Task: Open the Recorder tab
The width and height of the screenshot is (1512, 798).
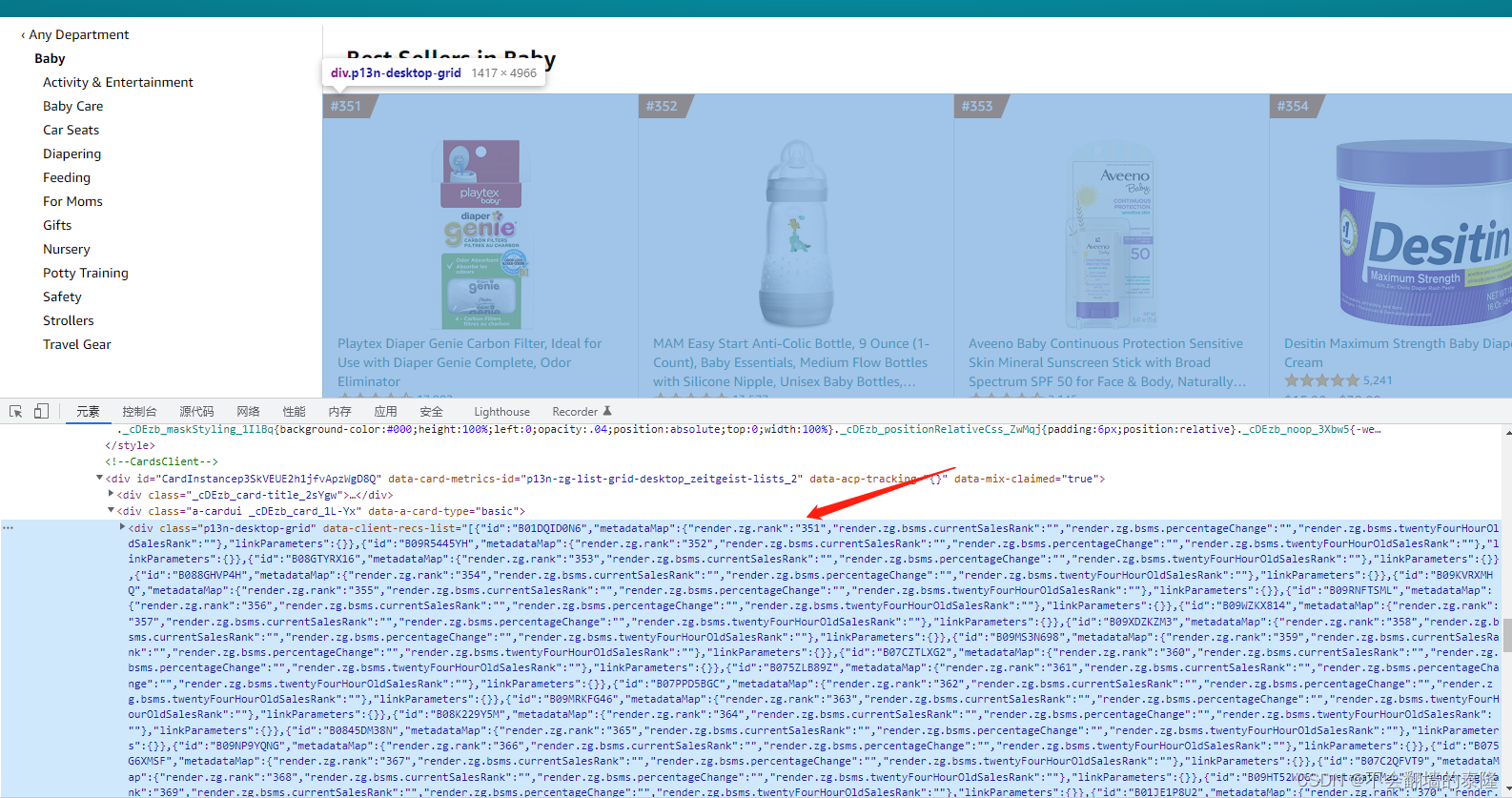Action: 575,412
